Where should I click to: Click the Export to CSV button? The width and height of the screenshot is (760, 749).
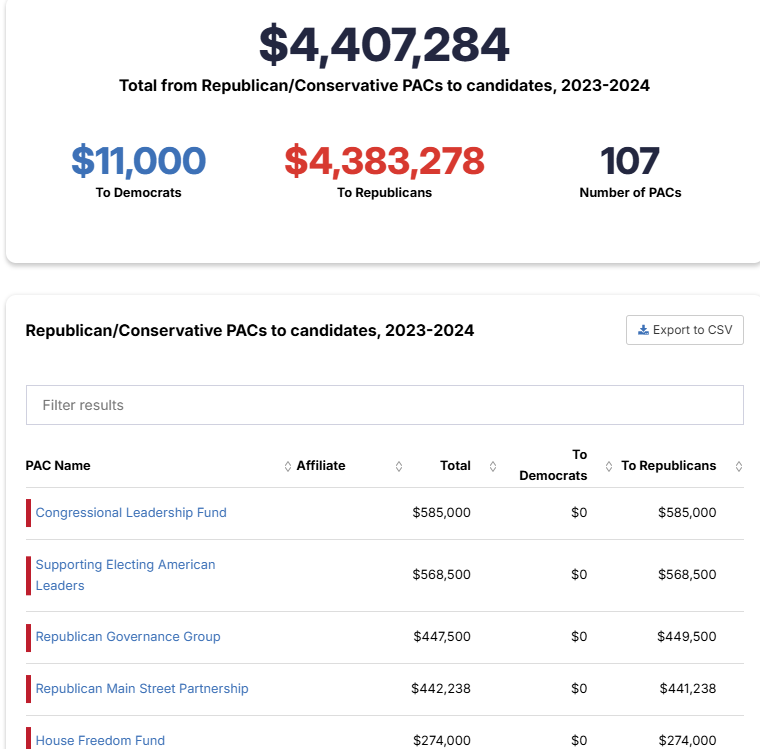pos(684,330)
